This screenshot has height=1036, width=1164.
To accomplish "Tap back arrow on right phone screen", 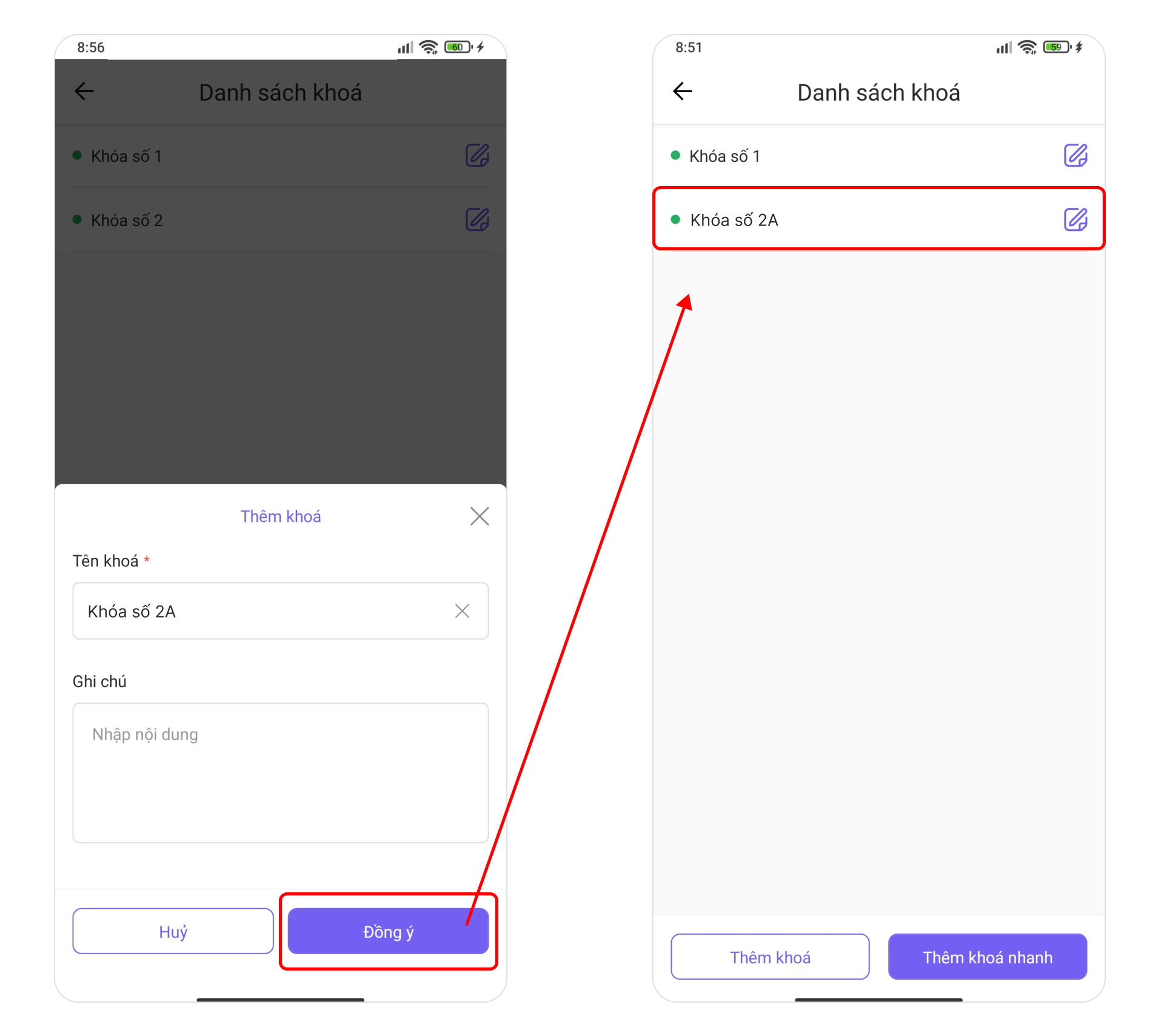I will [x=683, y=92].
